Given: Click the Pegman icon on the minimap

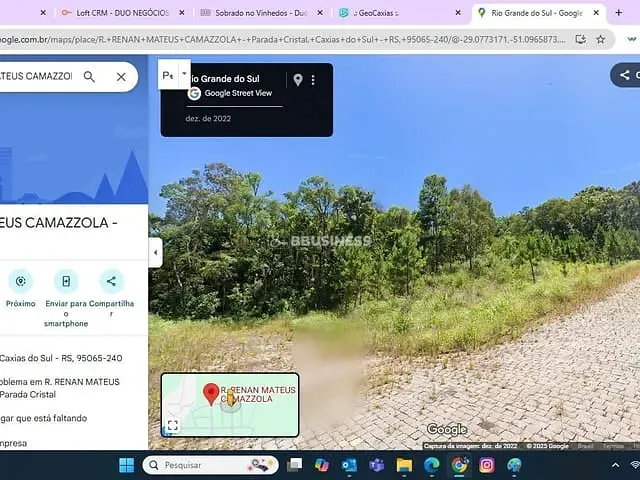Looking at the screenshot, I should (231, 399).
